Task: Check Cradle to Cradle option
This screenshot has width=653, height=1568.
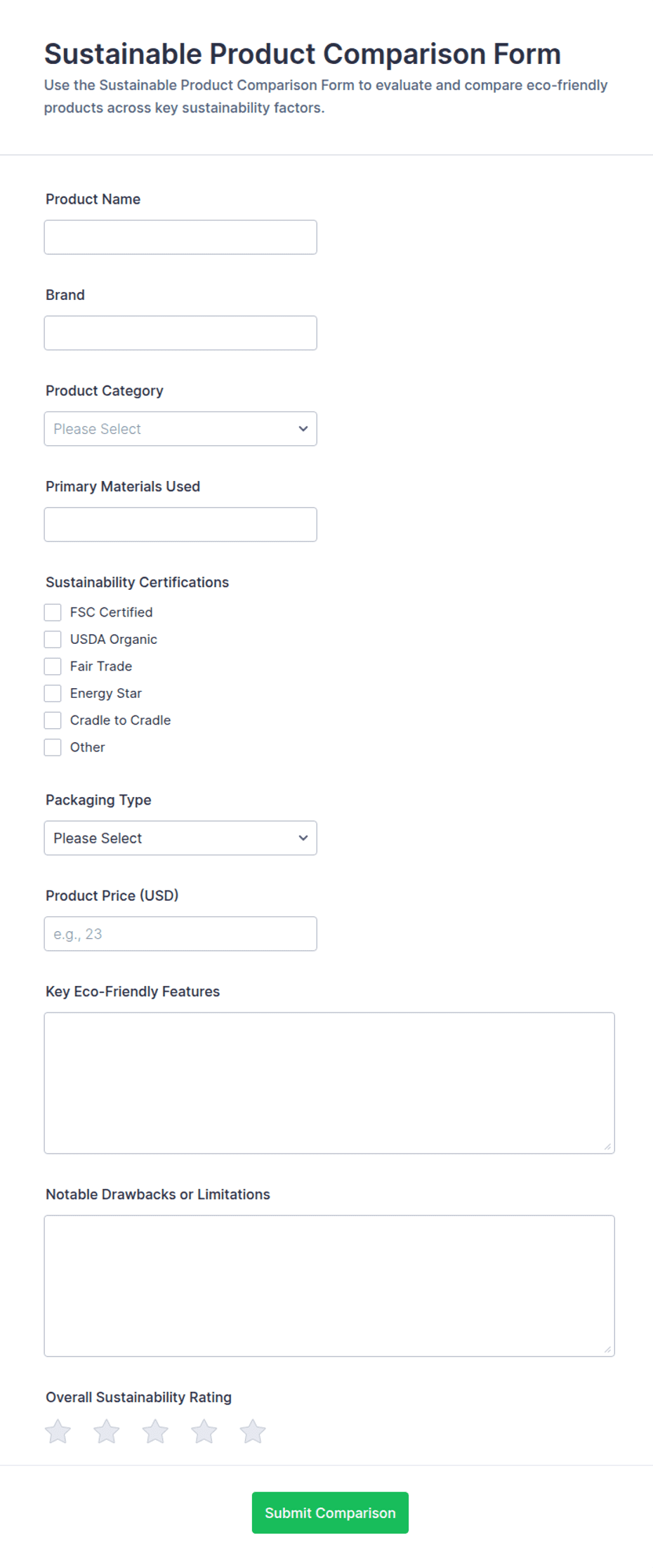Action: (53, 720)
